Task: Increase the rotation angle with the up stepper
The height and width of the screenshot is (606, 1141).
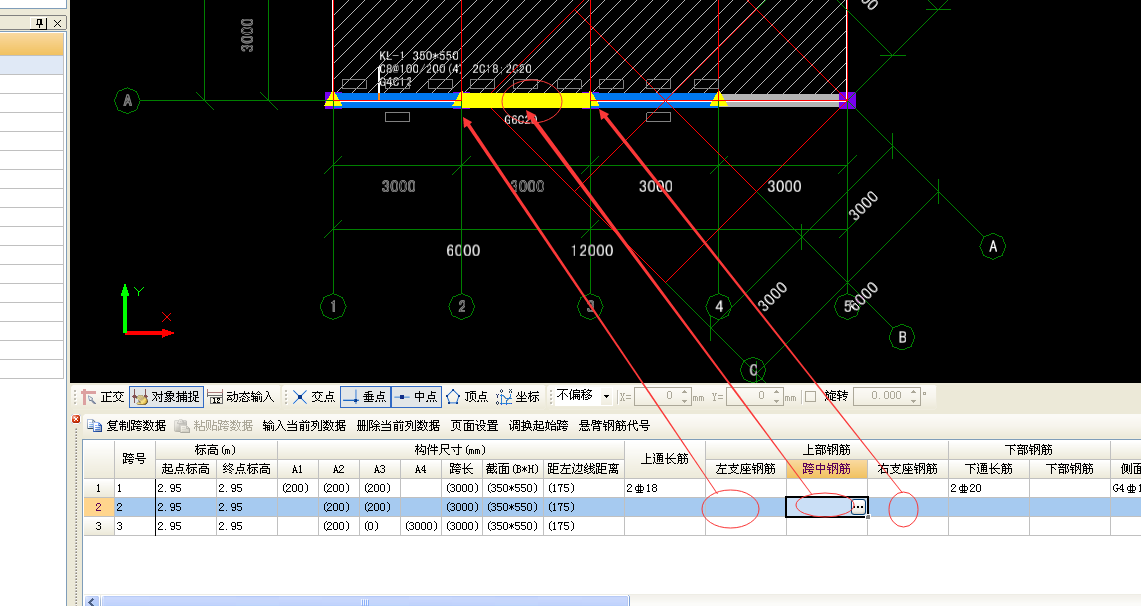Action: [914, 392]
